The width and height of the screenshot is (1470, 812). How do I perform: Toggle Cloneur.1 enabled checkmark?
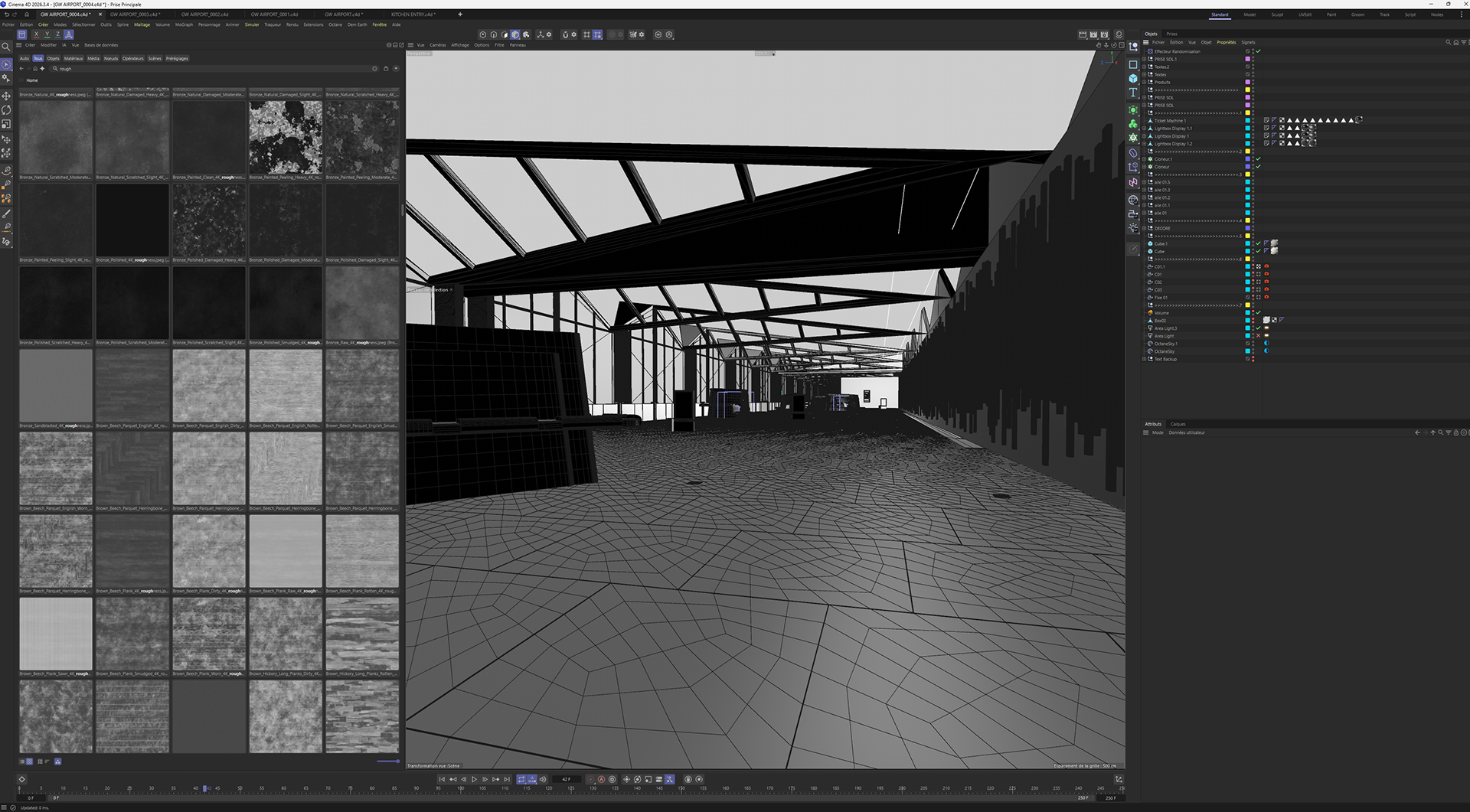(x=1258, y=159)
